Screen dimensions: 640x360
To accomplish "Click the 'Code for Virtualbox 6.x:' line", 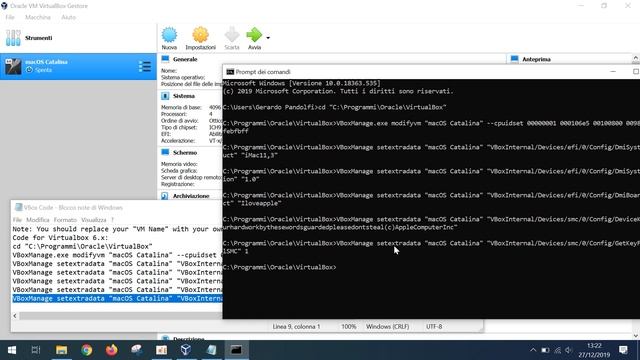I will click(x=60, y=238).
